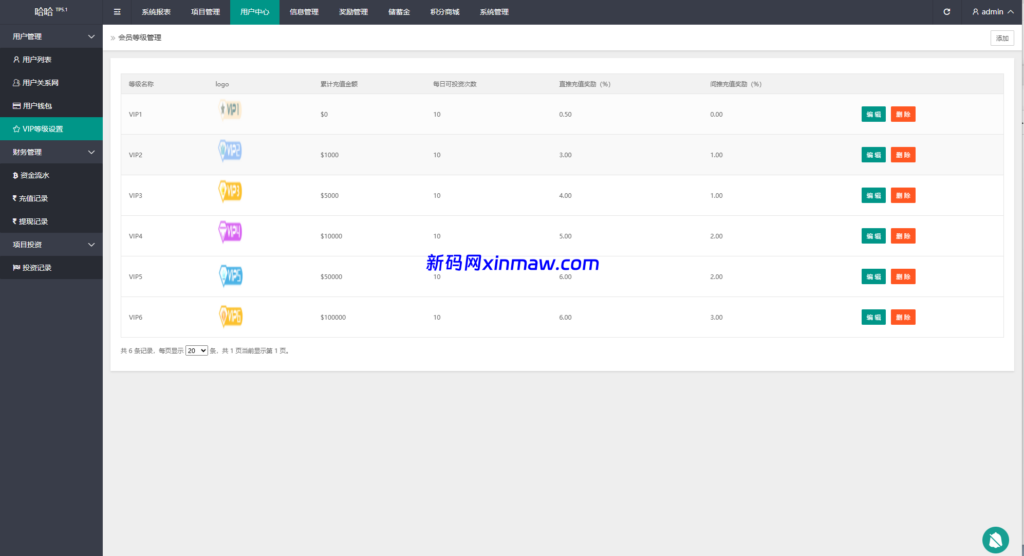
Task: Click the $1000 amount cell
Action: click(x=330, y=155)
